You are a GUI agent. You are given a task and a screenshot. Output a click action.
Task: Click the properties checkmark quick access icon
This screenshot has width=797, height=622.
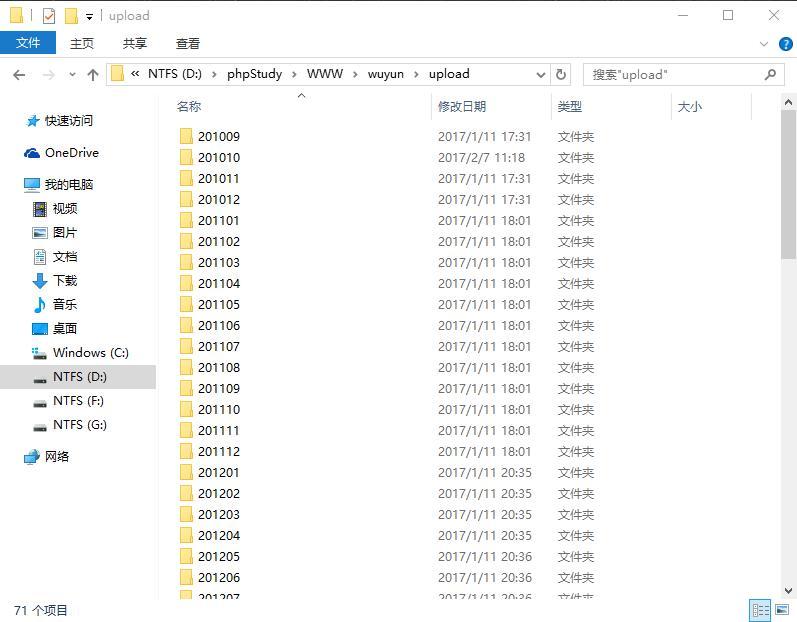tap(49, 16)
